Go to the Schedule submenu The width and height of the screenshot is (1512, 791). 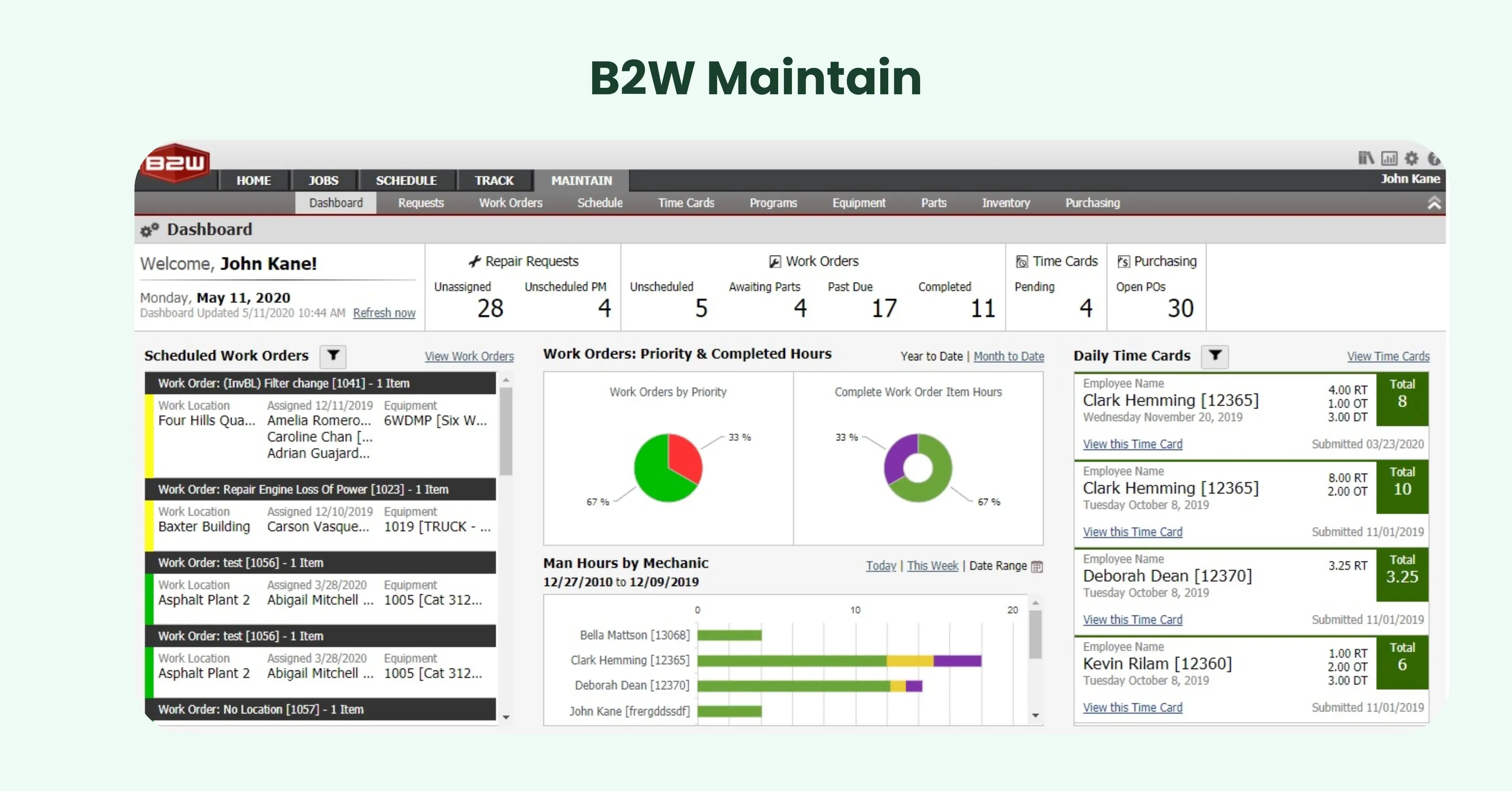pos(600,202)
